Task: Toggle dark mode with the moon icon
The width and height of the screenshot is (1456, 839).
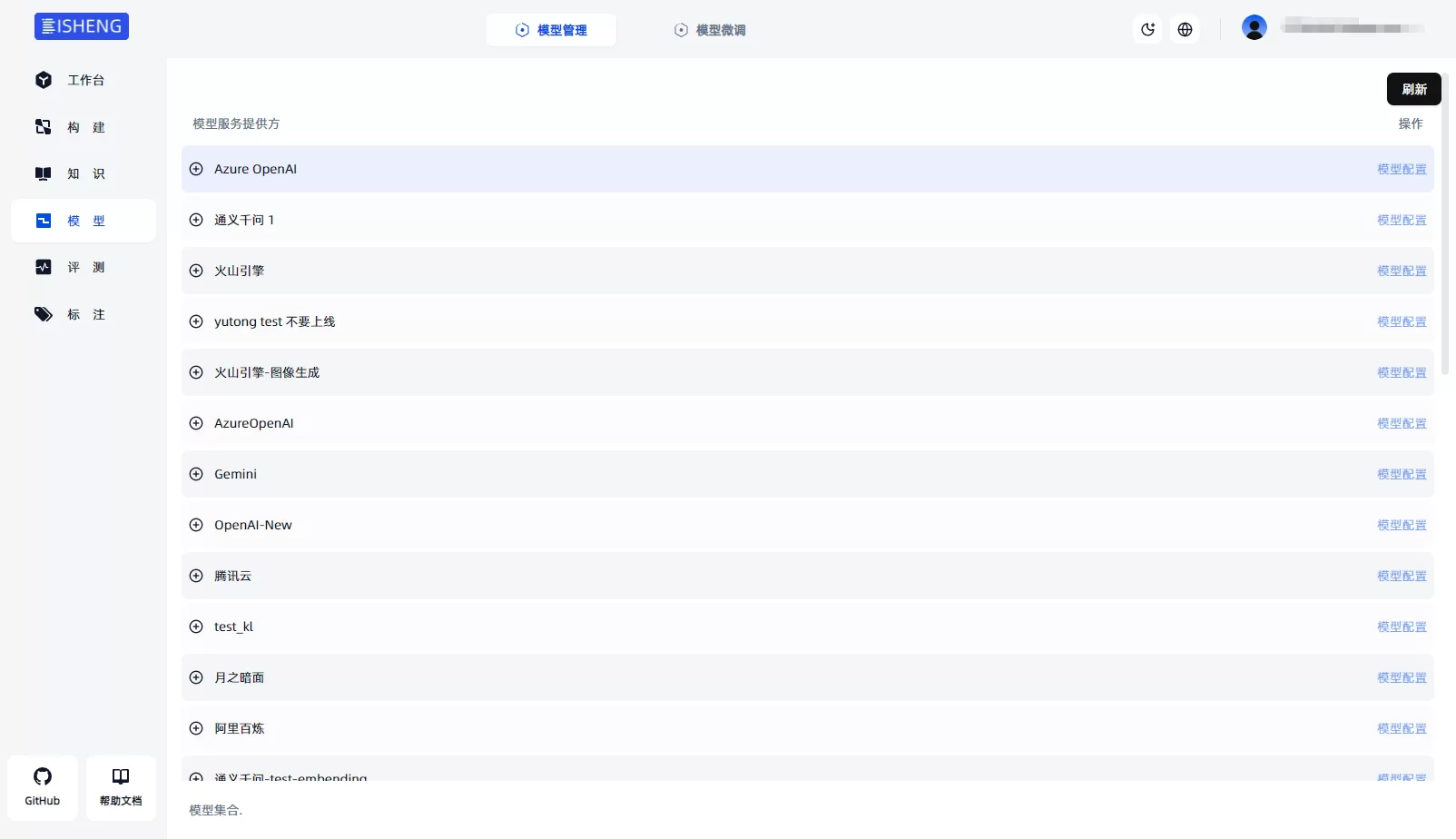Action: [x=1148, y=29]
